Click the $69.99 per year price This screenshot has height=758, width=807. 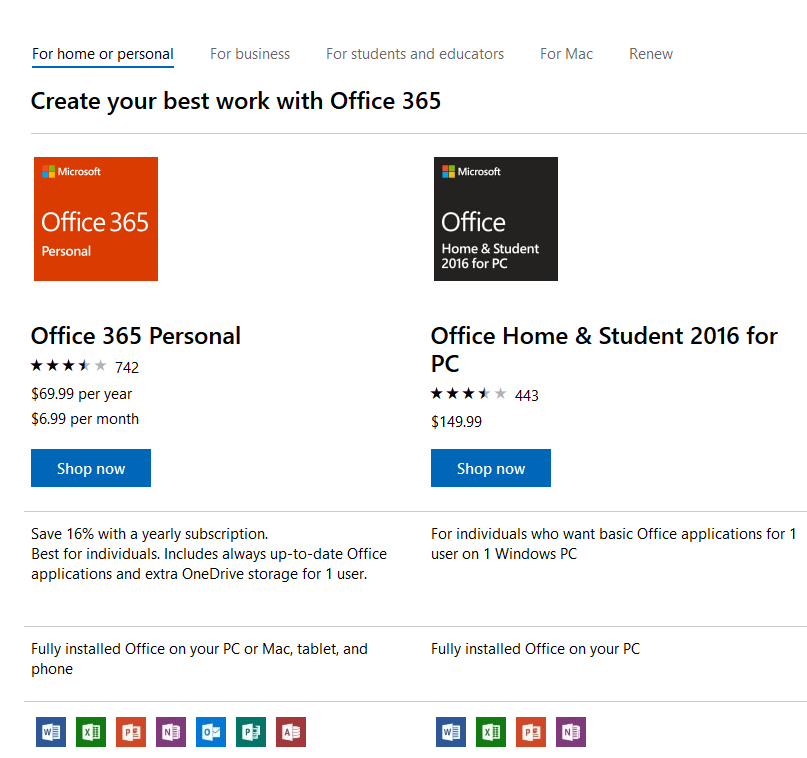[x=81, y=394]
